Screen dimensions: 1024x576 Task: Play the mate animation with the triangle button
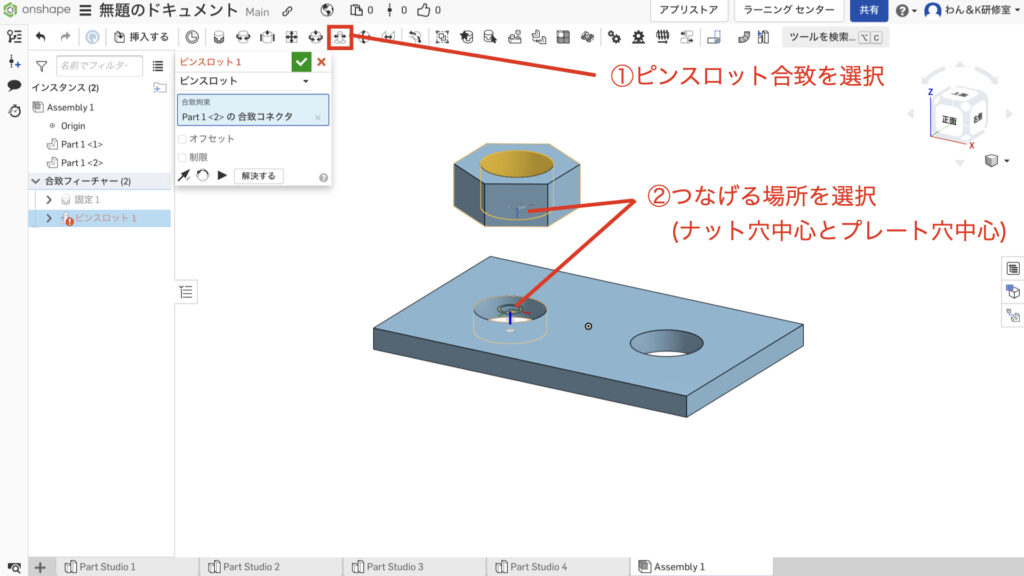click(x=222, y=175)
